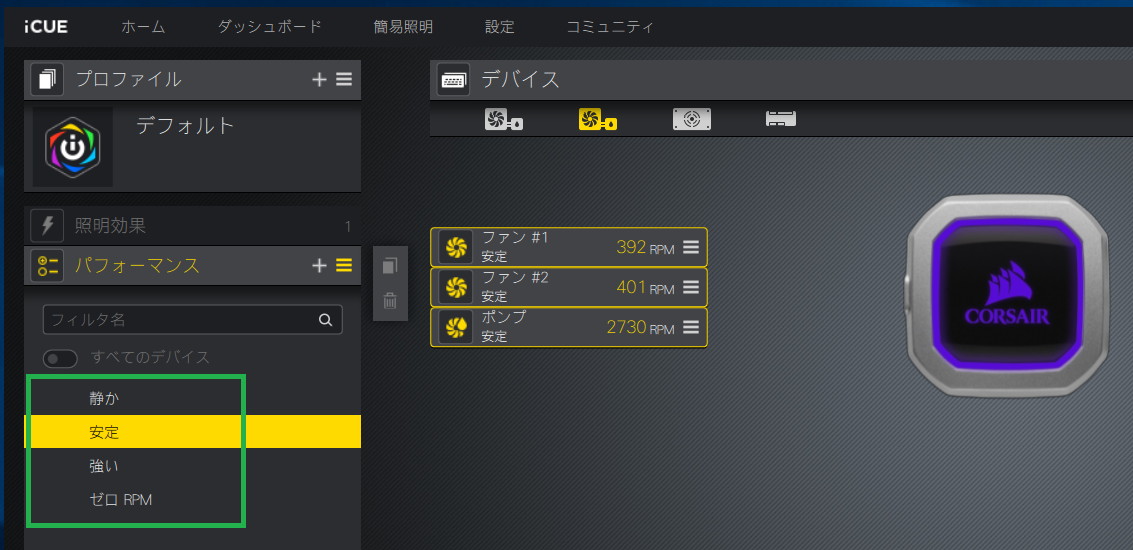Go to the 設定 tab

[x=499, y=27]
